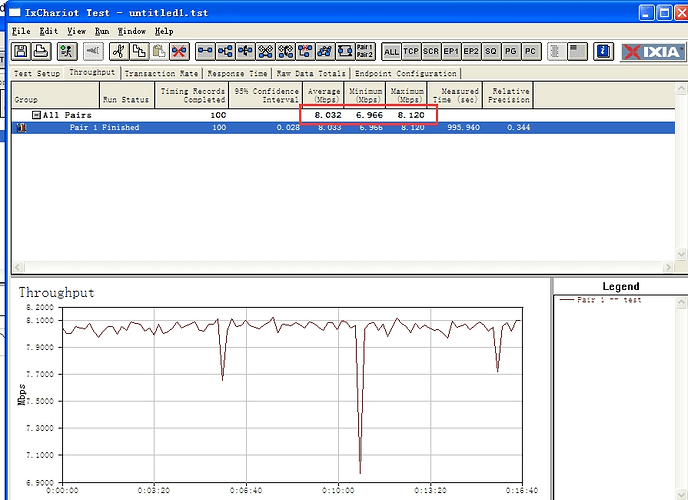
Task: Click the Timing Records Completed column header
Action: 191,95
